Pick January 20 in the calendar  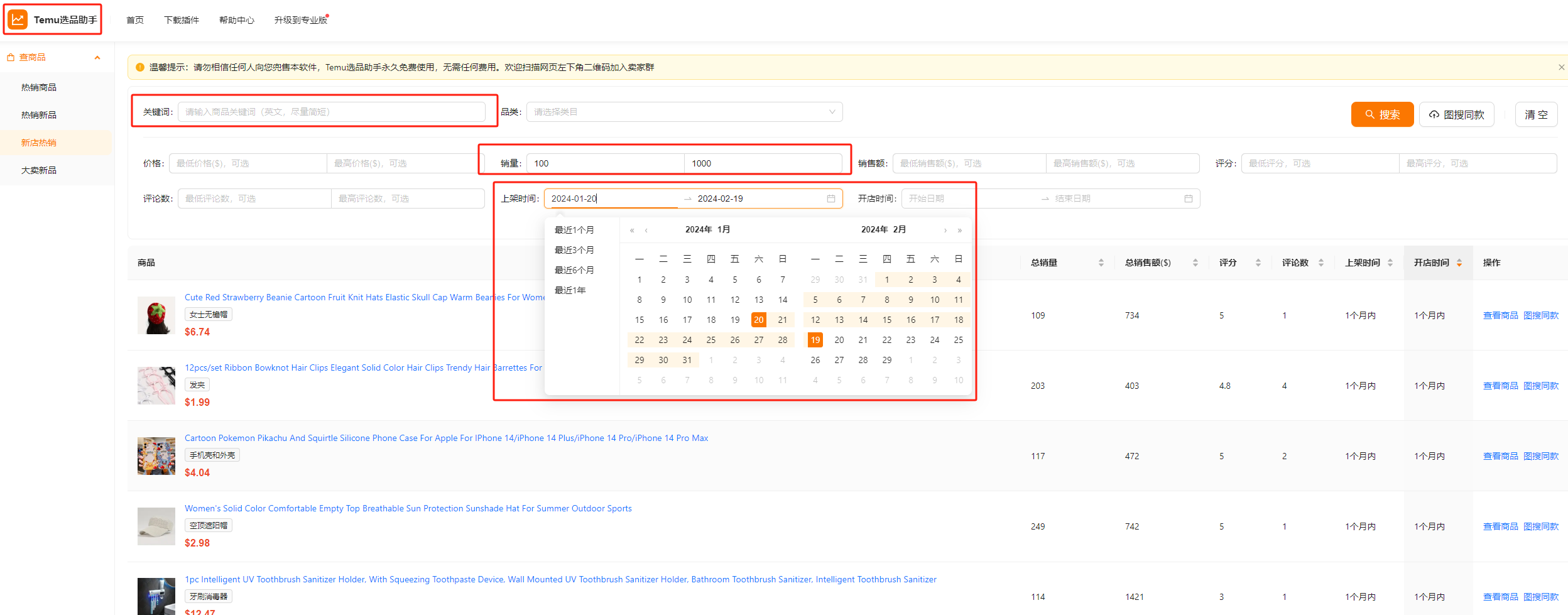click(759, 320)
